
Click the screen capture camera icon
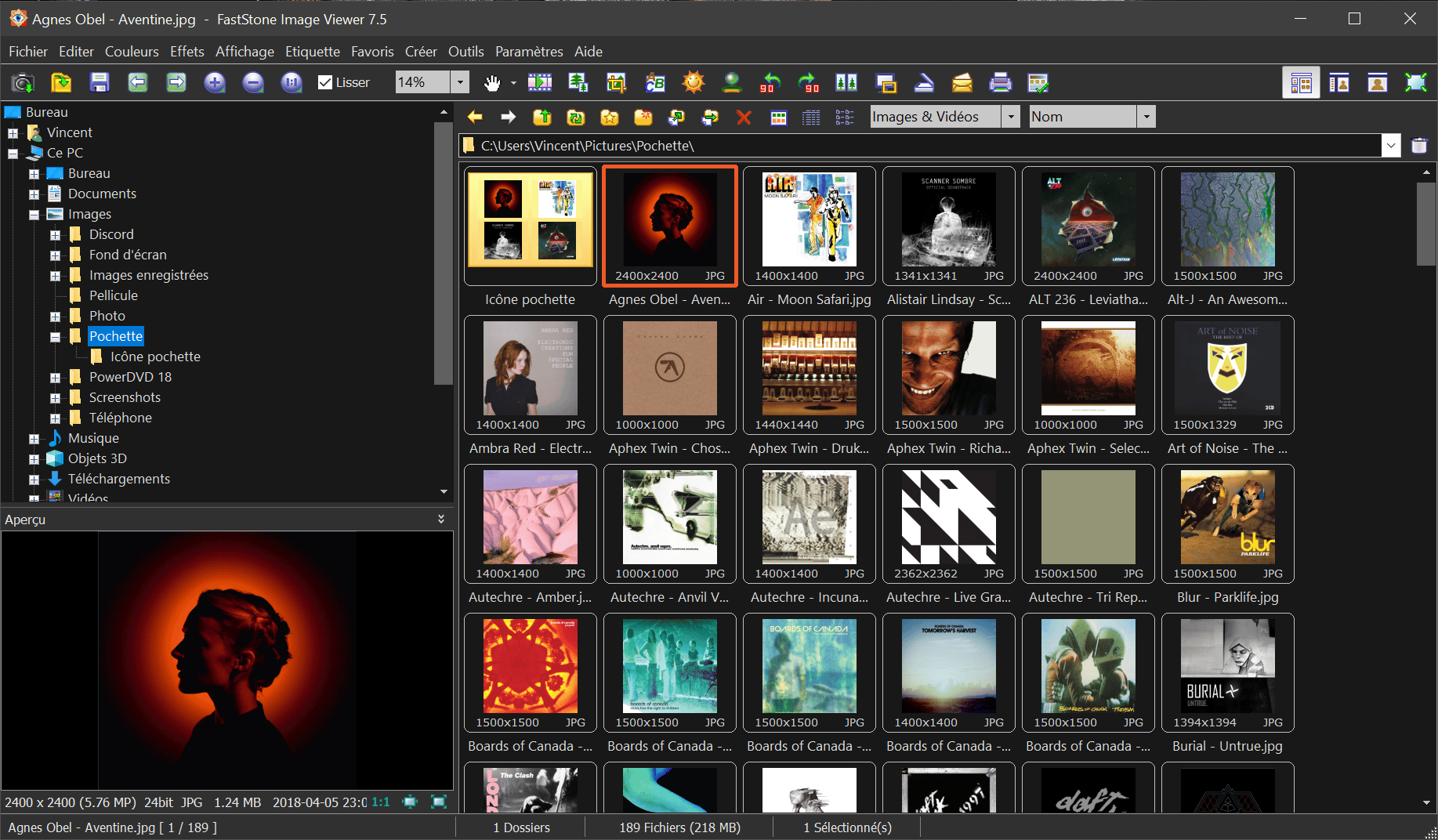pyautogui.click(x=23, y=82)
